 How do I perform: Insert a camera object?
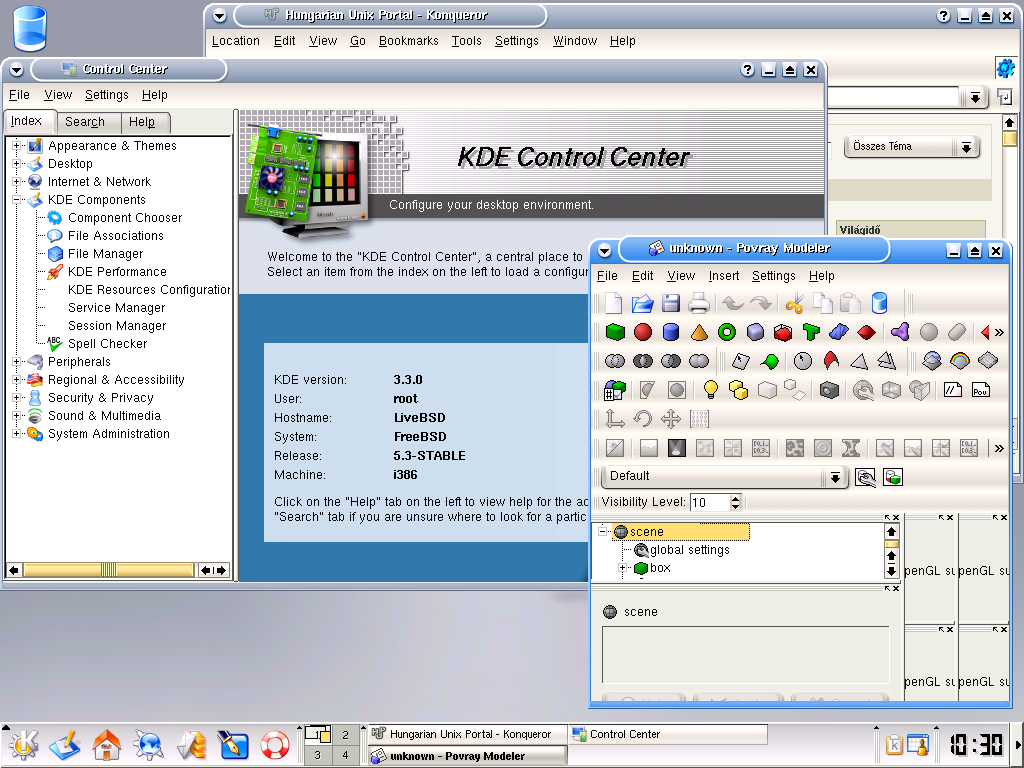coord(829,390)
